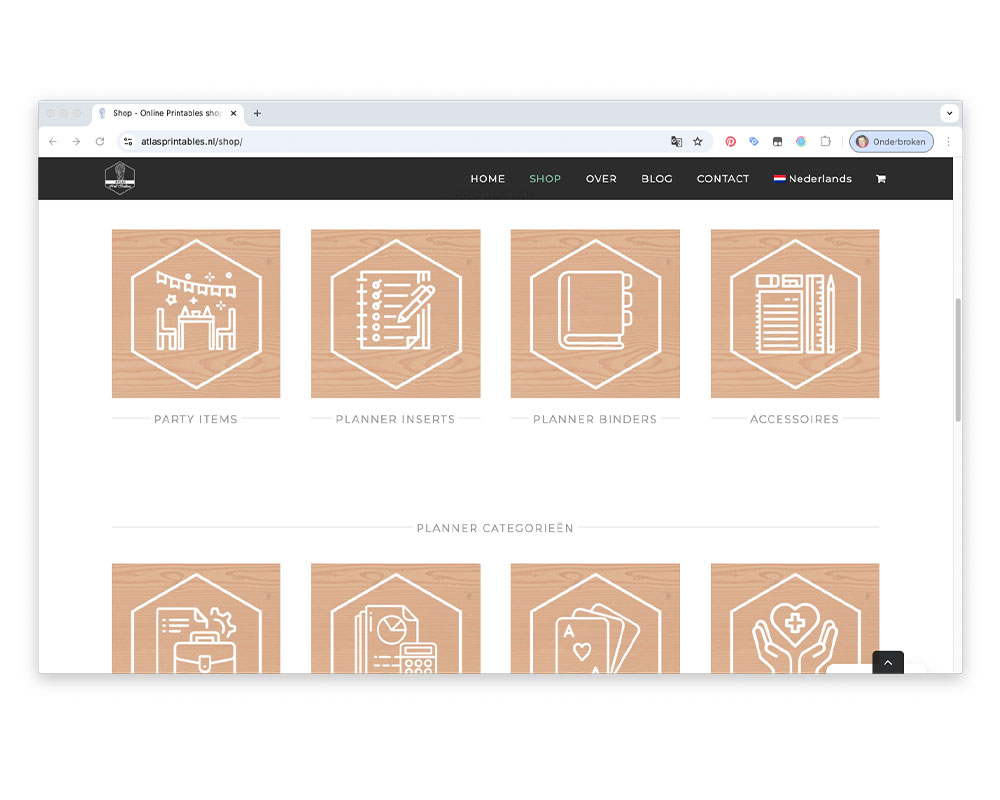Select the Planner Binders book icon

point(595,314)
